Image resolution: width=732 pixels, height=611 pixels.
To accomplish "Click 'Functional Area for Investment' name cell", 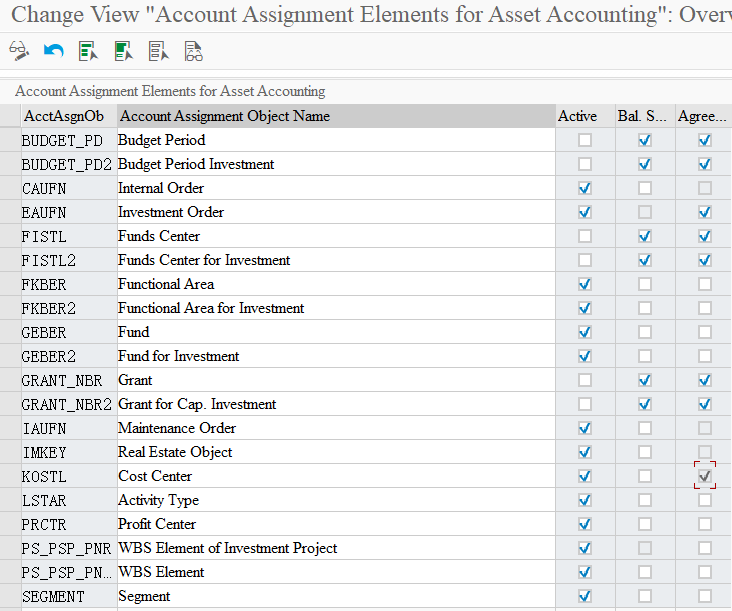I will coord(336,308).
